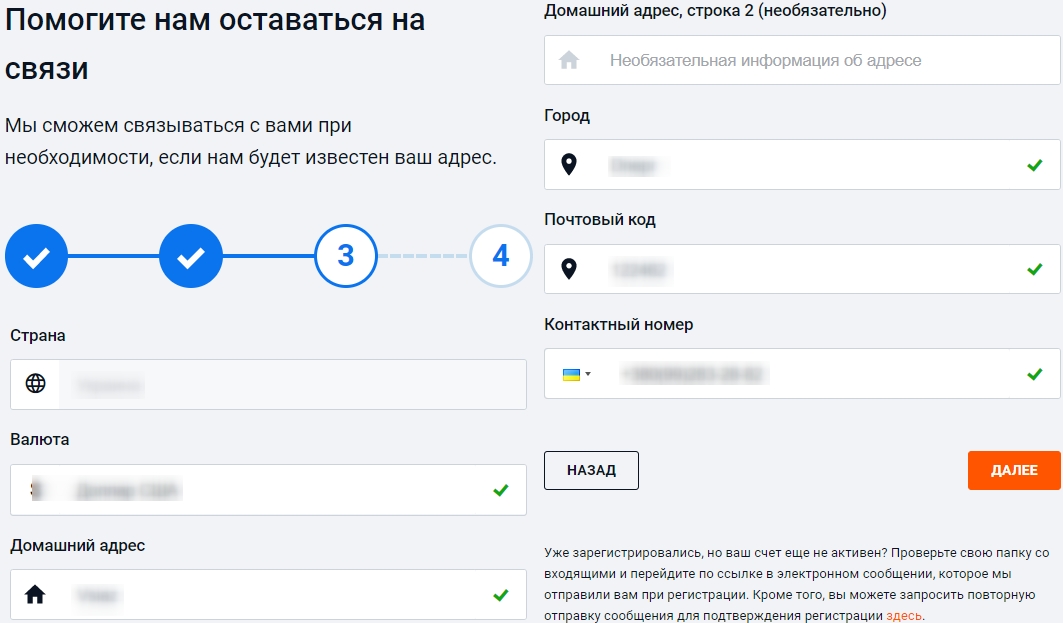Click the globe icon in Страна field
The width and height of the screenshot is (1063, 623).
point(35,384)
